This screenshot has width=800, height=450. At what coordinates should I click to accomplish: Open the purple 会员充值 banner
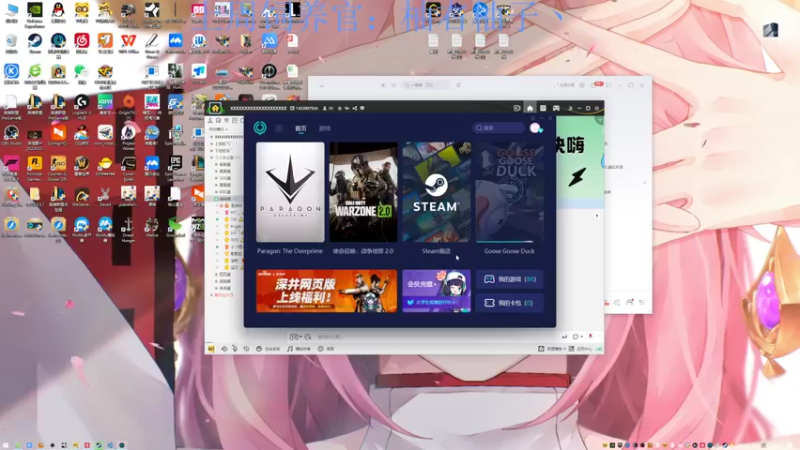pos(436,291)
